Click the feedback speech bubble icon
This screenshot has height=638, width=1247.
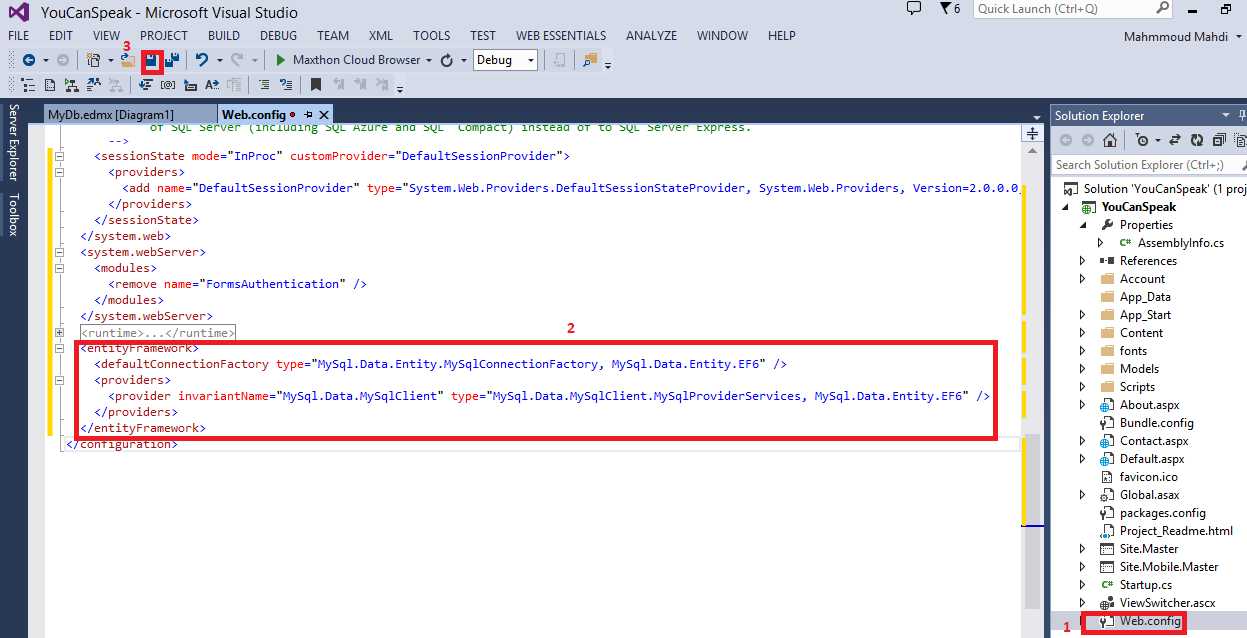click(x=913, y=9)
